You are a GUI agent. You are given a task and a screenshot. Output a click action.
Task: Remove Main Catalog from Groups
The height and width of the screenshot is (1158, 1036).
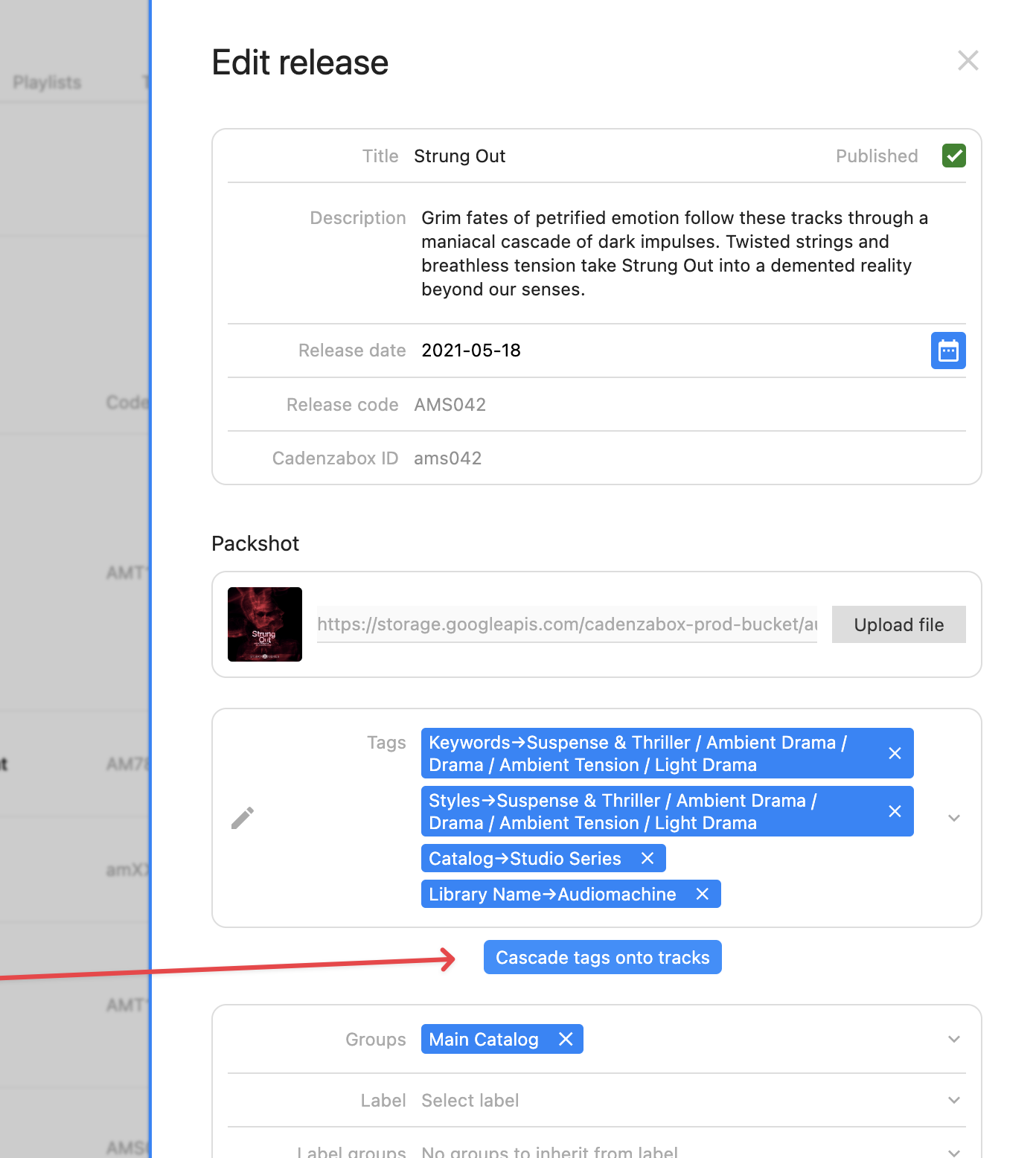click(566, 1039)
